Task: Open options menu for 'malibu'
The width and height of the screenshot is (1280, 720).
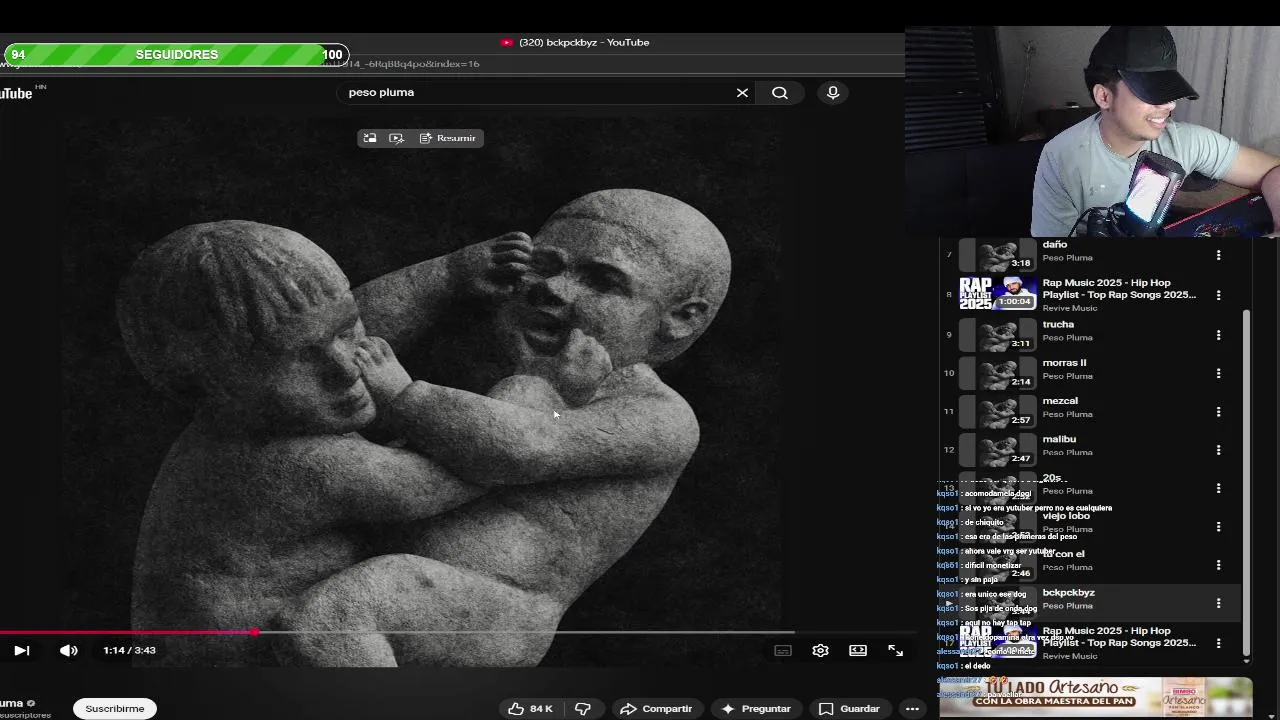Action: coord(1218,450)
